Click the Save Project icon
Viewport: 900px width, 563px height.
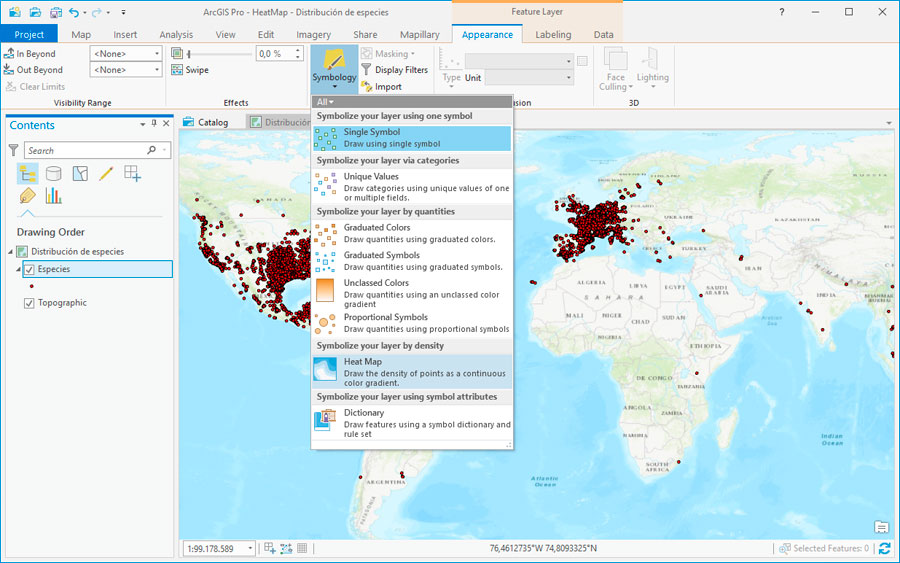click(56, 11)
